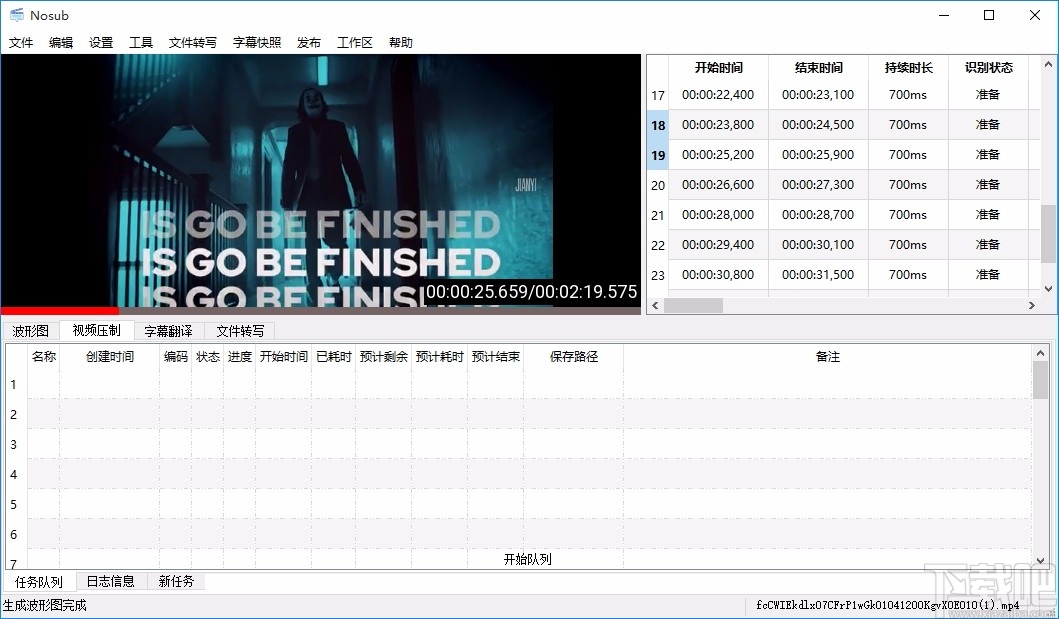Click the down arrow of subtitle table scrollbar
Viewport: 1059px width, 619px height.
[1048, 289]
